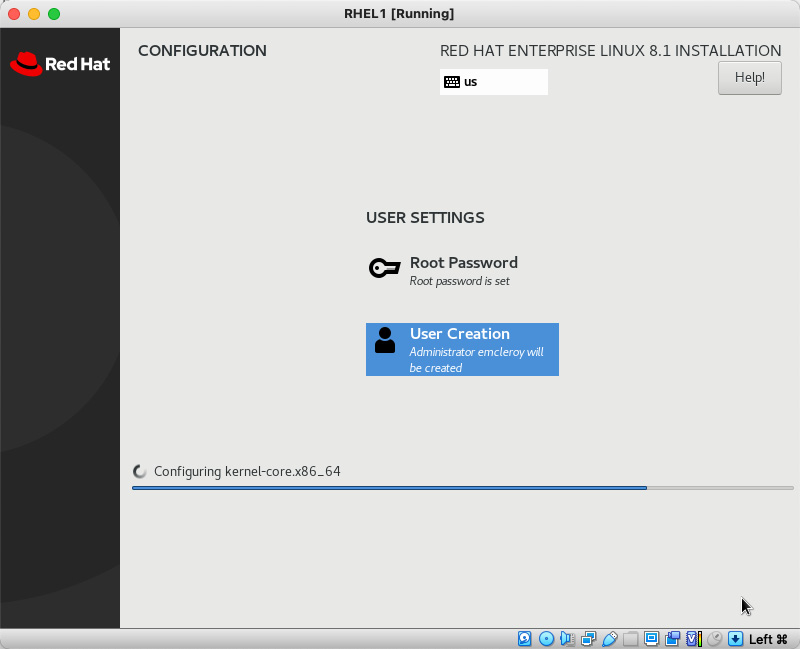The image size is (800, 649).
Task: Open the USB devices status icon
Action: click(610, 639)
